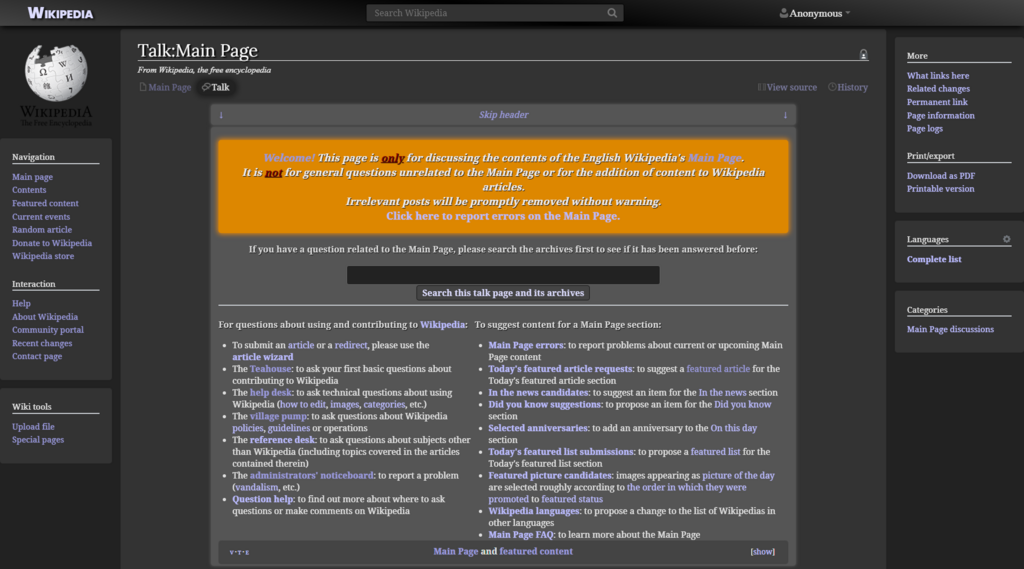Click the search magnifier icon
The image size is (1024, 569).
(612, 13)
